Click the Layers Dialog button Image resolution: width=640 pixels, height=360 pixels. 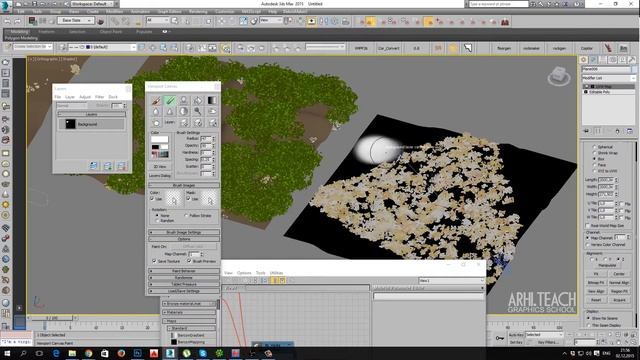160,176
